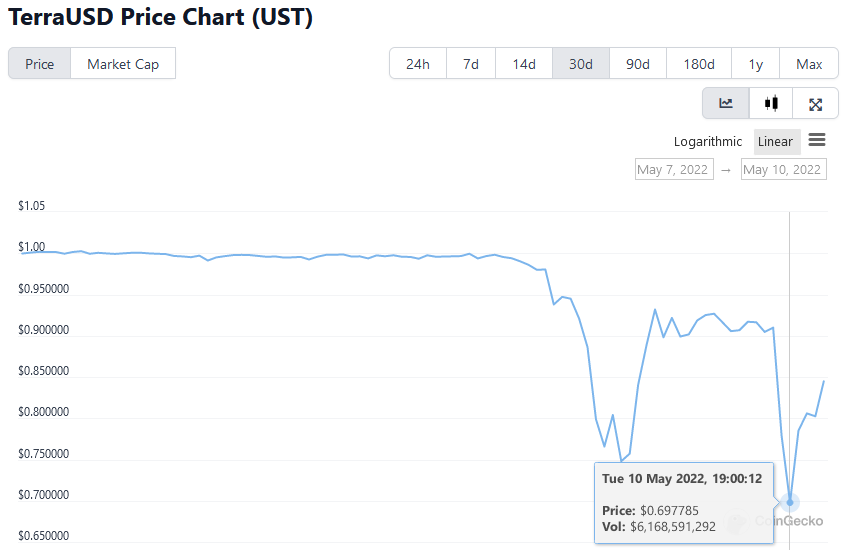Open chart hamburger menu icon
This screenshot has width=843, height=550.
(817, 140)
